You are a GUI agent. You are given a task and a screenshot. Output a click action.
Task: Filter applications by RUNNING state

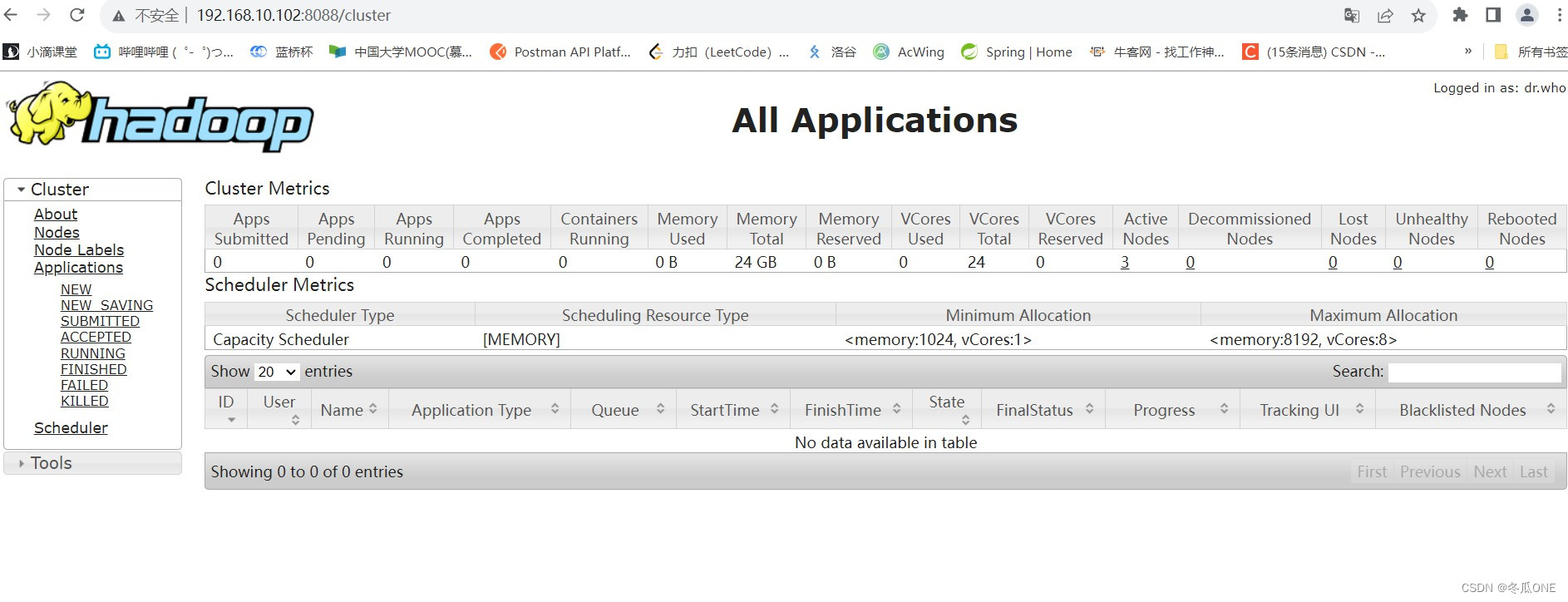pos(92,353)
